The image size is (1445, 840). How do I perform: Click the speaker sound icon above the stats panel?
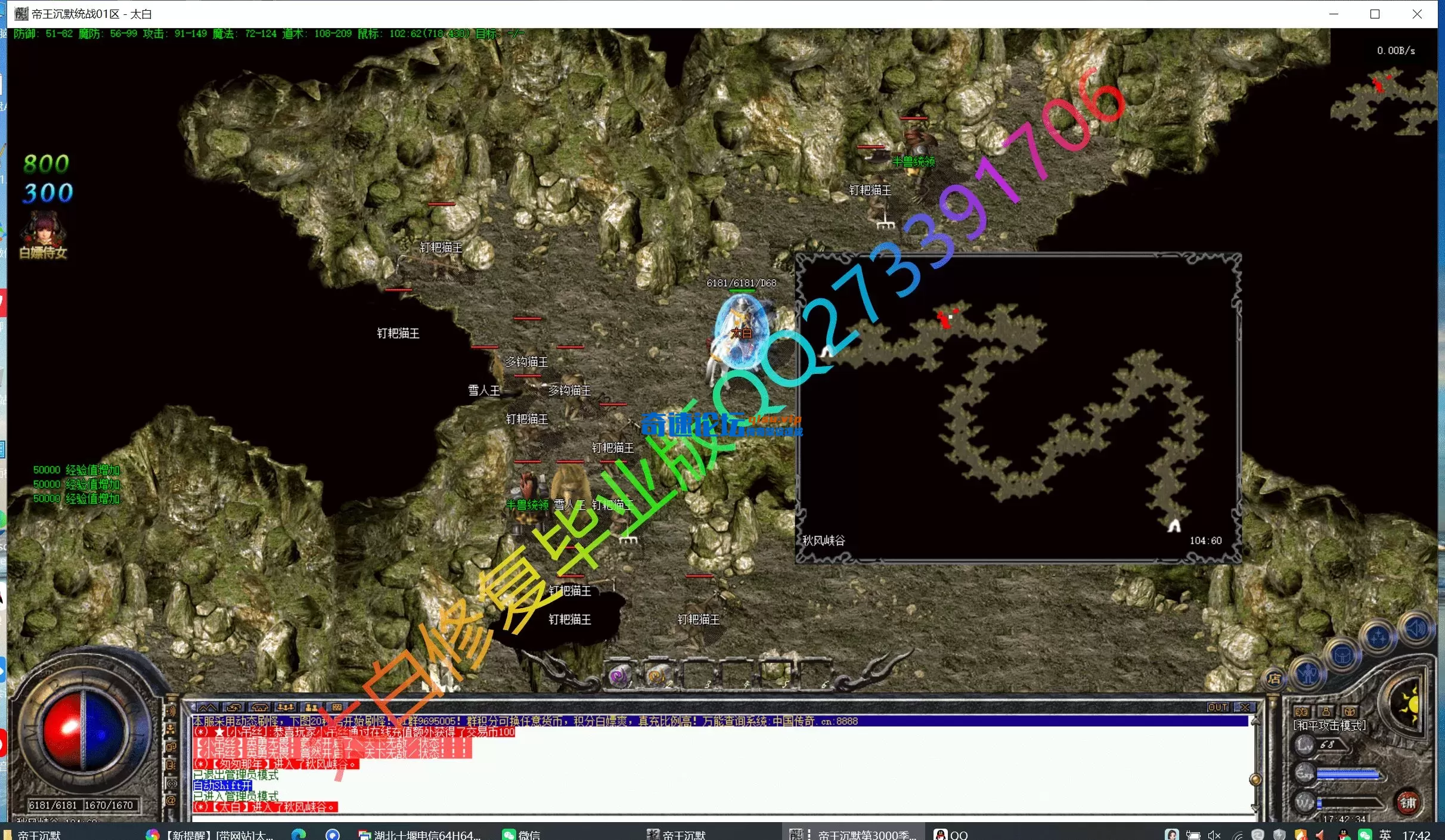coord(1418,630)
